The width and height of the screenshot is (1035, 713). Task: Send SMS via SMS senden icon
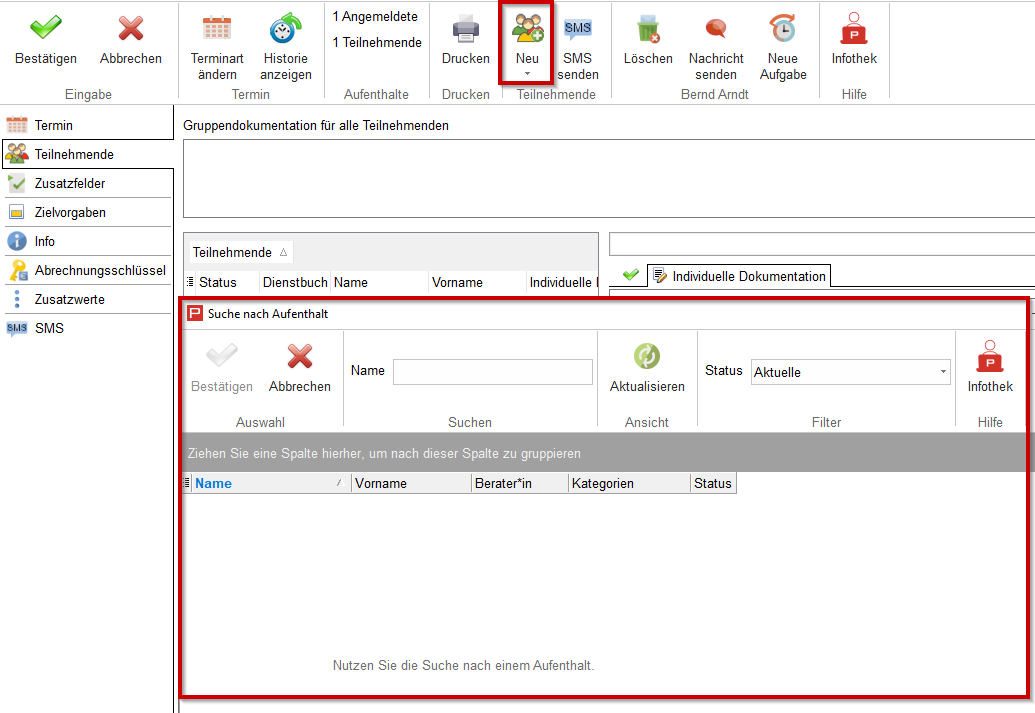[x=578, y=29]
